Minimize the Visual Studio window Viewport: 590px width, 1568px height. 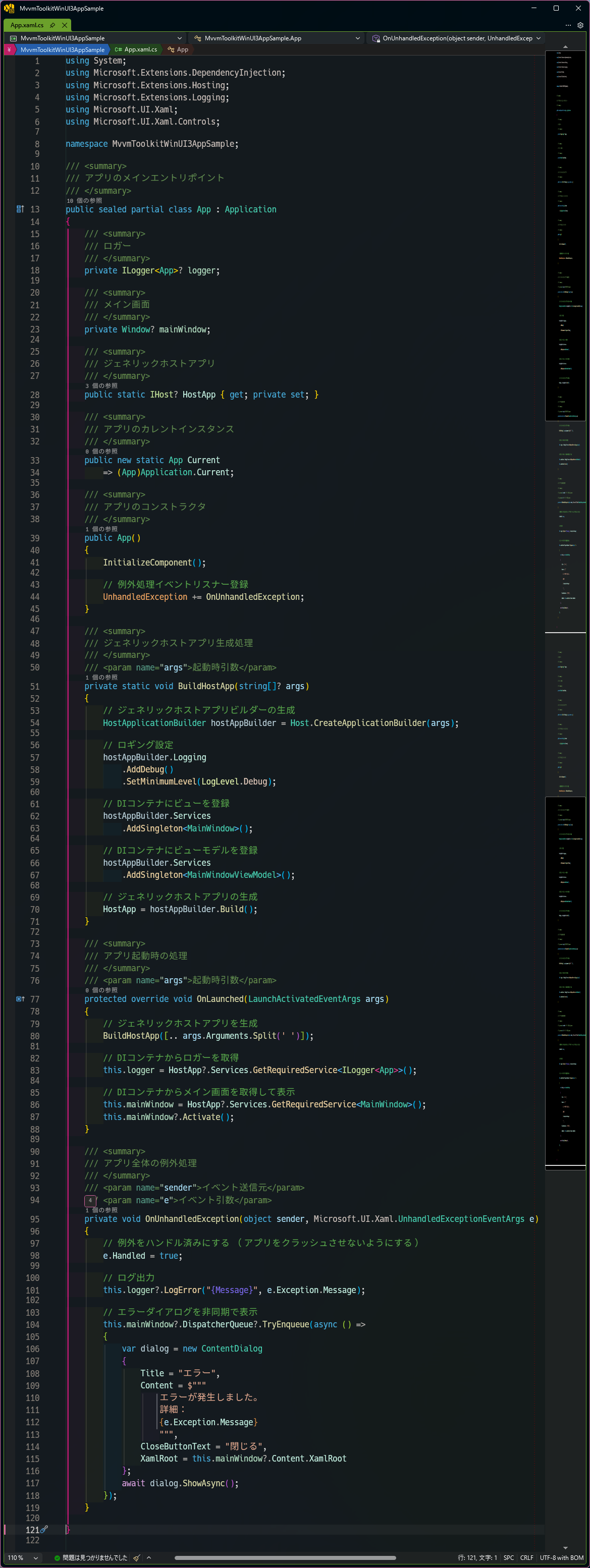(534, 8)
